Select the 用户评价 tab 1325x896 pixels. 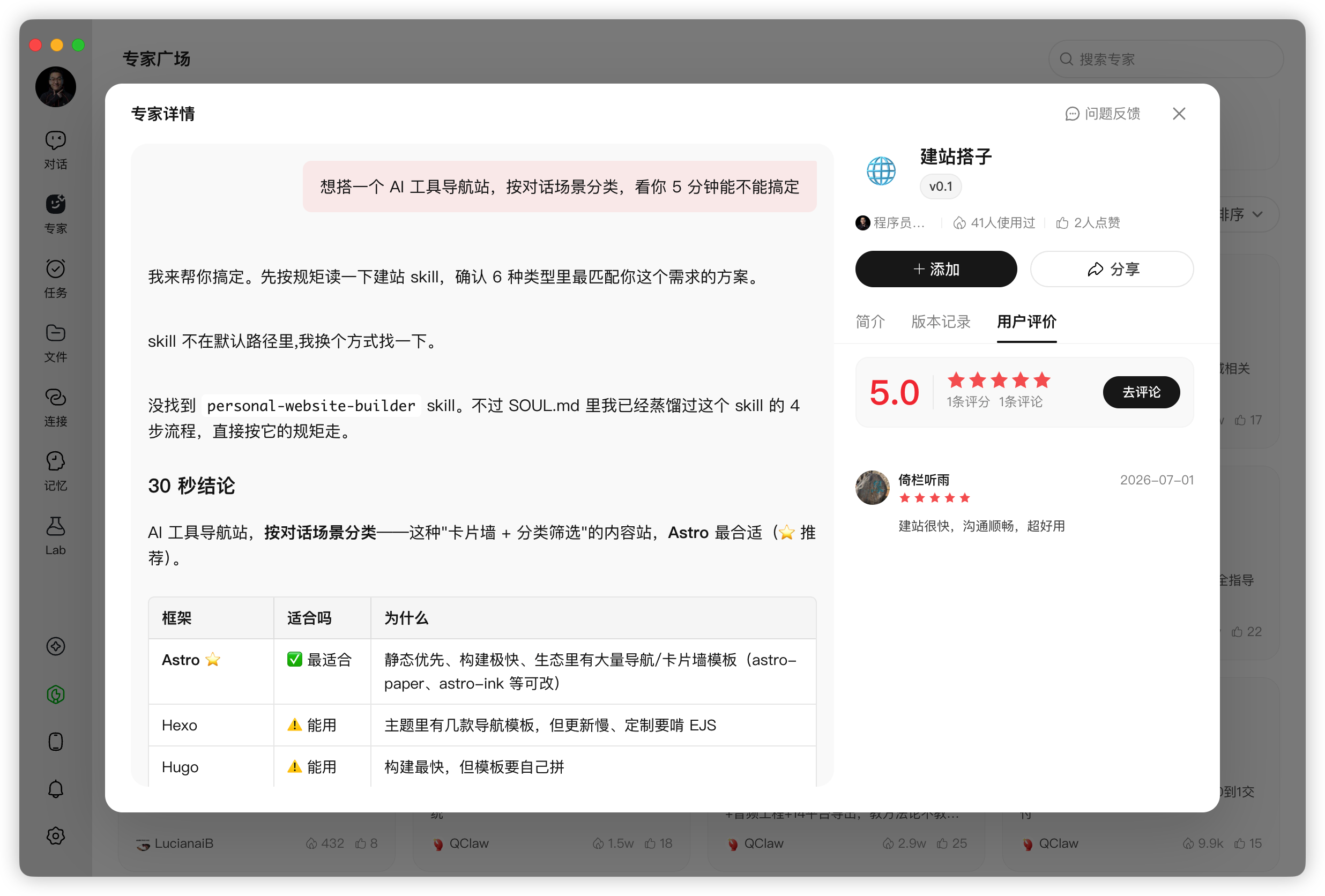[x=1026, y=322]
